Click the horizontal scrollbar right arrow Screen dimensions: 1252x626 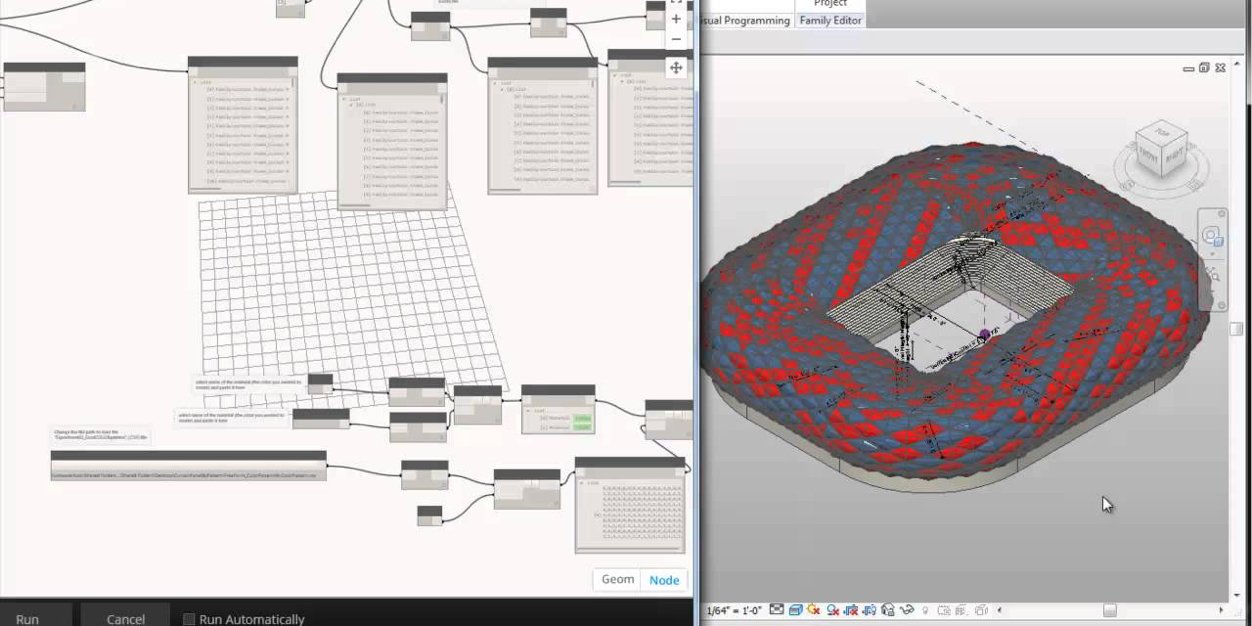point(1221,609)
